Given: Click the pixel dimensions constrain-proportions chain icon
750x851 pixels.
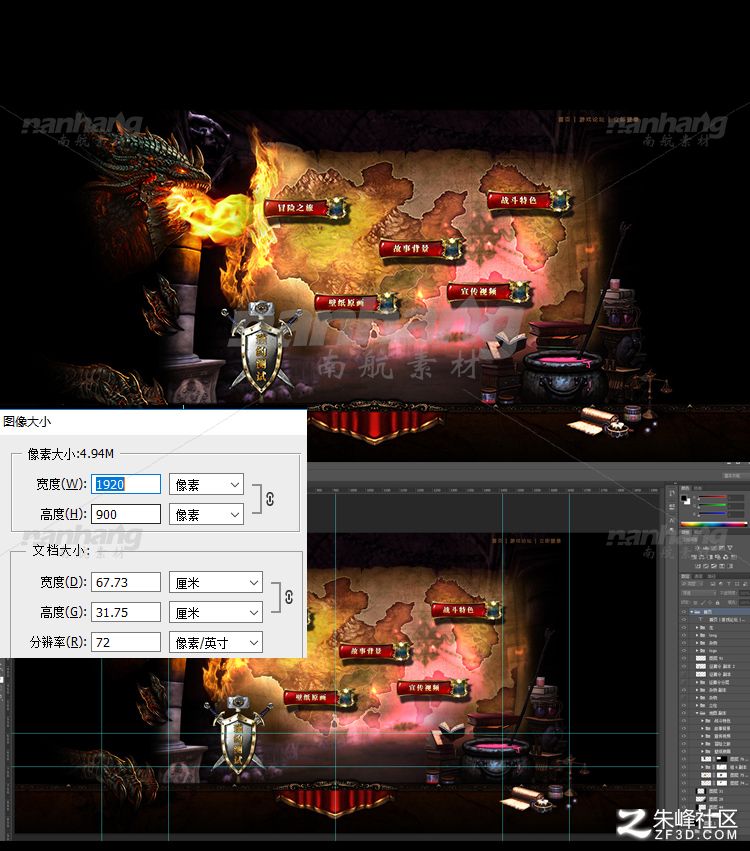Looking at the screenshot, I should pyautogui.click(x=270, y=499).
